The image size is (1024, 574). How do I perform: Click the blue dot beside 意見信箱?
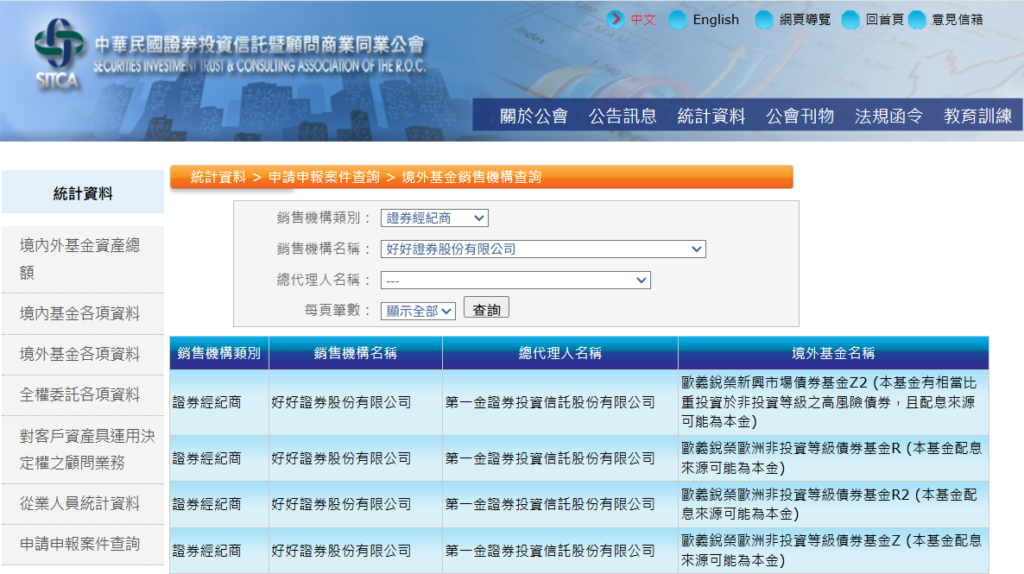point(917,20)
